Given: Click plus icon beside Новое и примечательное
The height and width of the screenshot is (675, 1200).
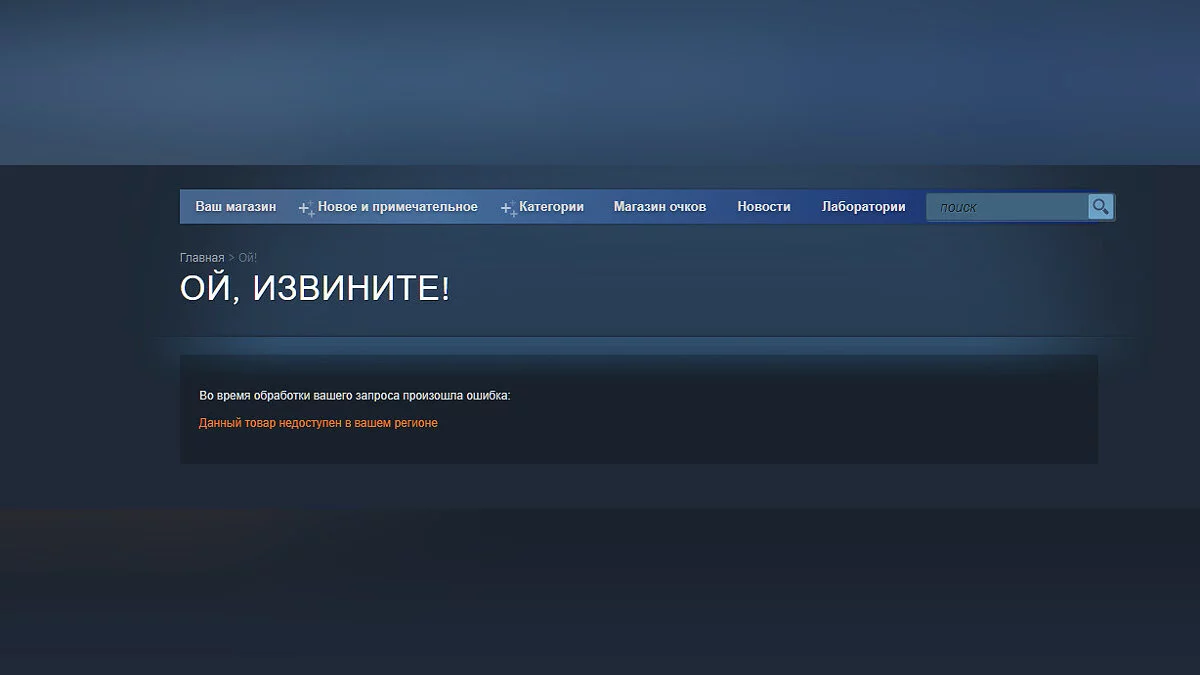Looking at the screenshot, I should click(x=307, y=208).
